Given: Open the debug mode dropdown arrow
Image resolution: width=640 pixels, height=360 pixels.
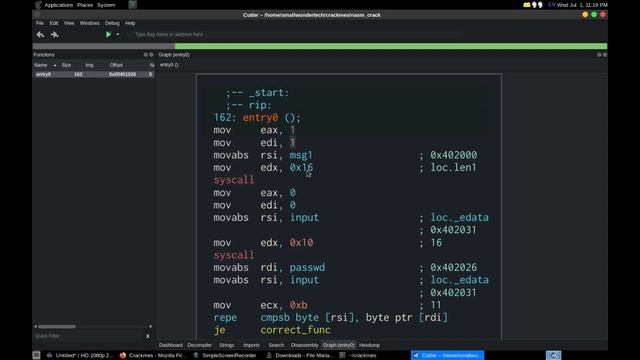Looking at the screenshot, I should tap(118, 35).
